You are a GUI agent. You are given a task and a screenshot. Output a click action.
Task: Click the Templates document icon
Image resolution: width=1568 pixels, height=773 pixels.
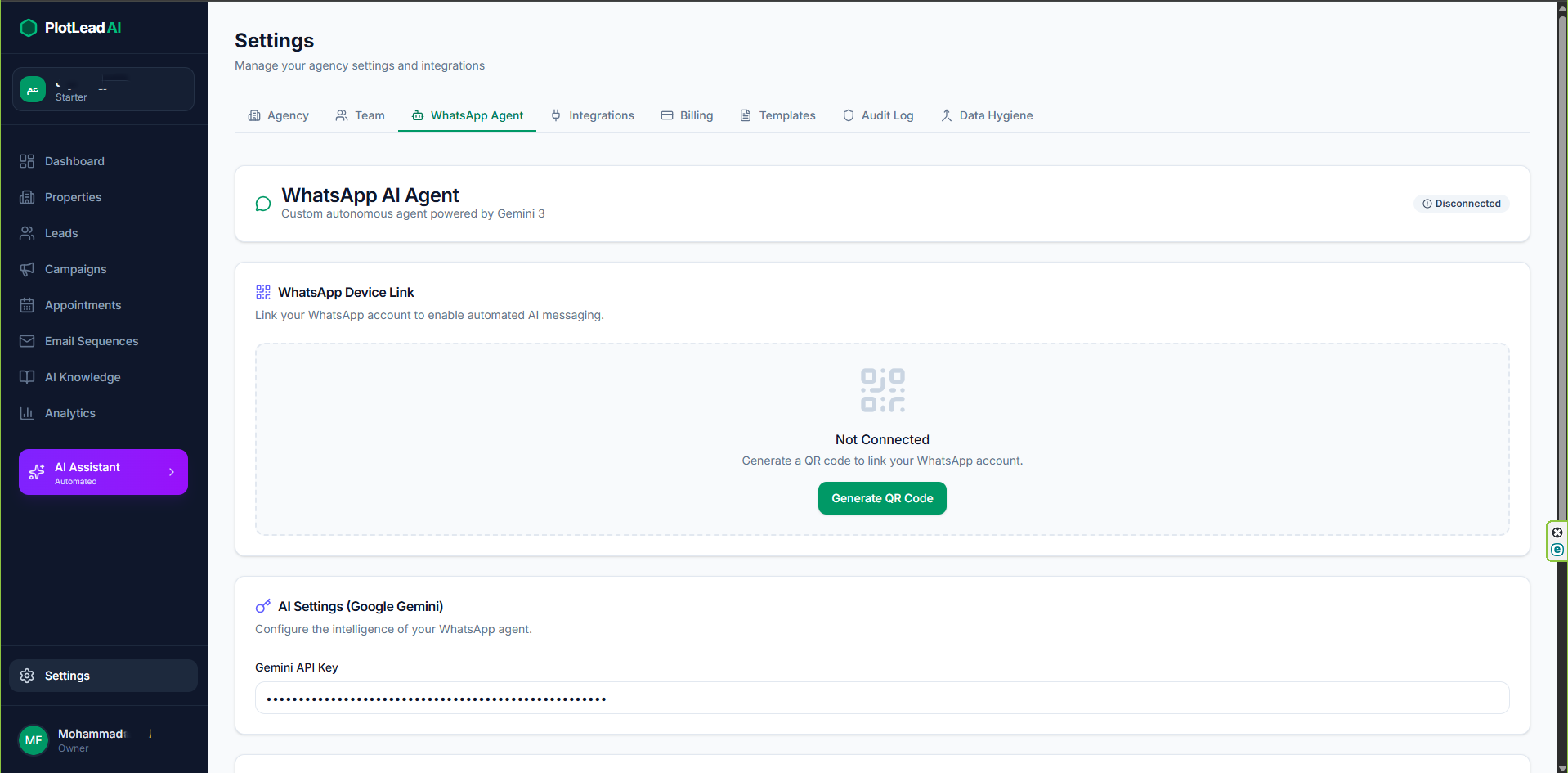click(x=746, y=115)
